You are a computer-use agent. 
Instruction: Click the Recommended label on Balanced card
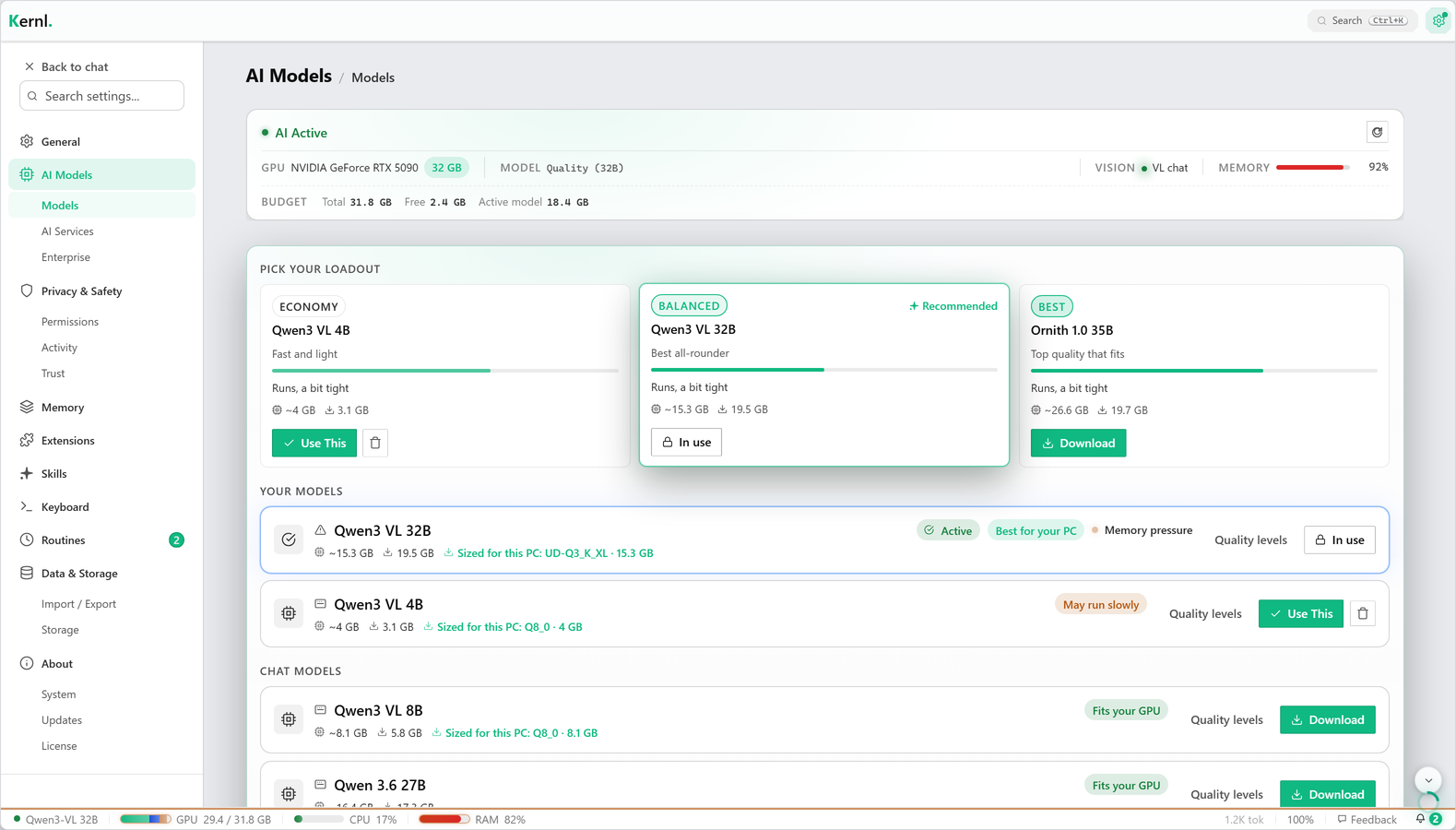coord(953,305)
